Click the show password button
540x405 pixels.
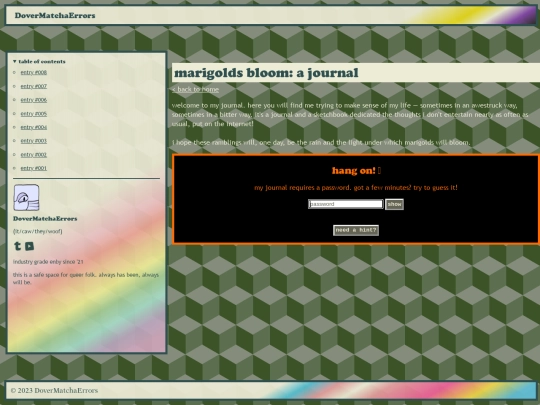[x=394, y=204]
